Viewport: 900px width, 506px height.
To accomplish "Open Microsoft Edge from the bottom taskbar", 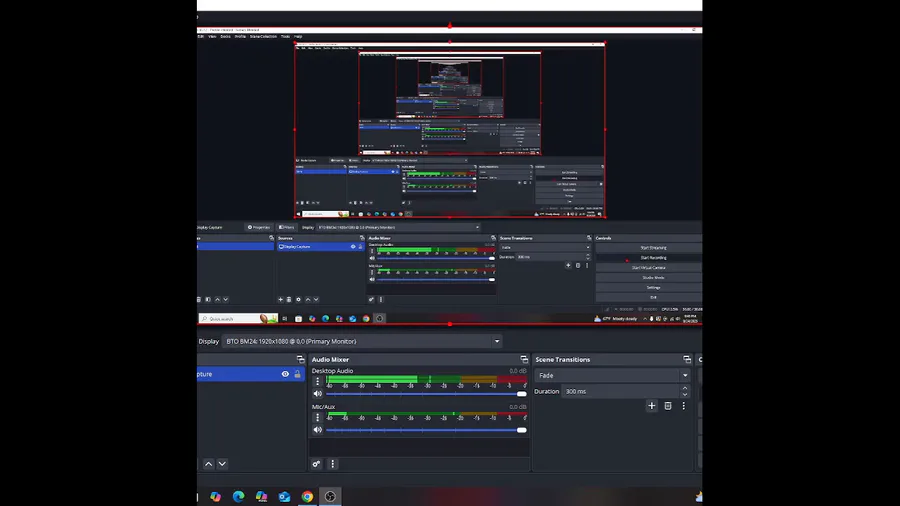I will pos(238,497).
